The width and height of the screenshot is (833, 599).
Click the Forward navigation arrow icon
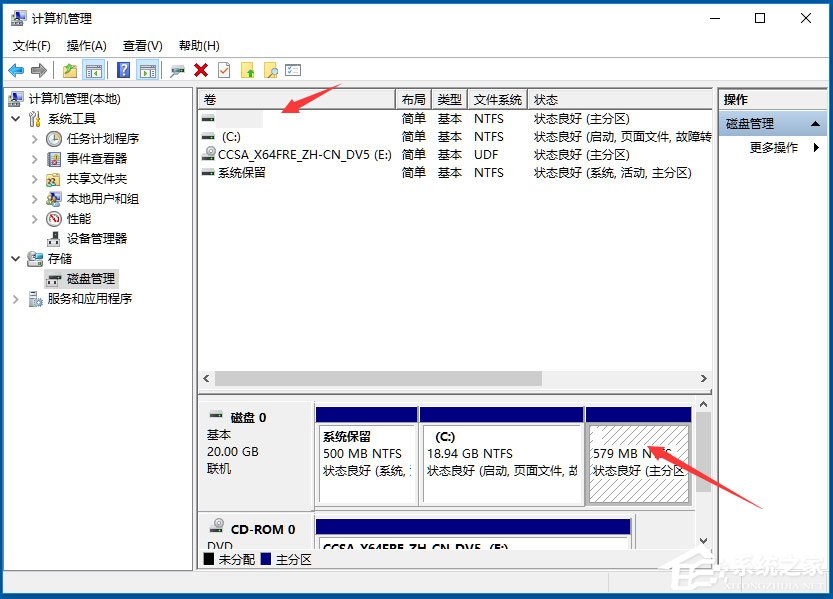[x=38, y=70]
